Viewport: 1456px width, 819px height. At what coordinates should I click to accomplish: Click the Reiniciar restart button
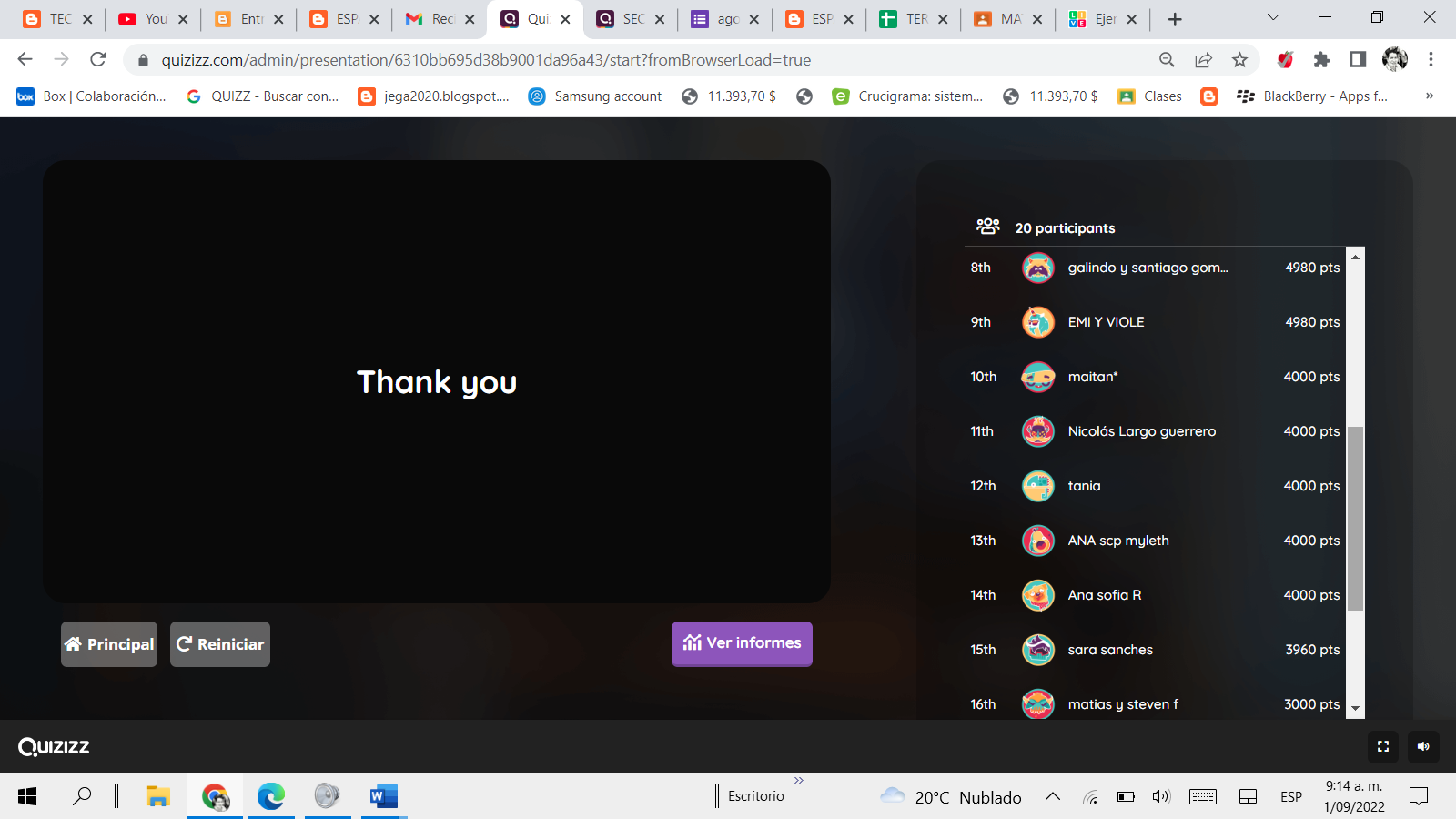point(220,644)
